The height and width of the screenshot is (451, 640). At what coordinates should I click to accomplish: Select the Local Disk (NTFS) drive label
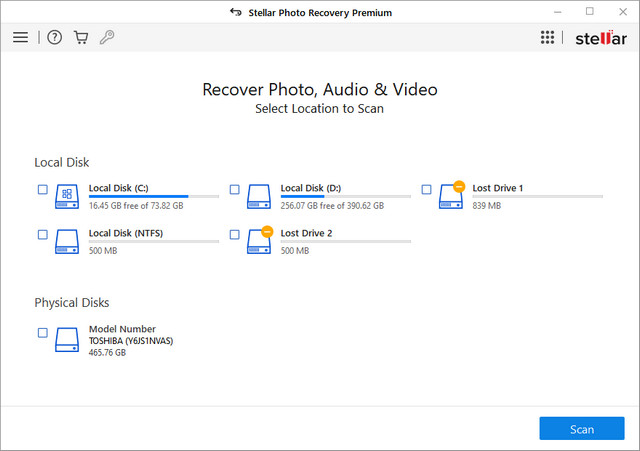125,233
